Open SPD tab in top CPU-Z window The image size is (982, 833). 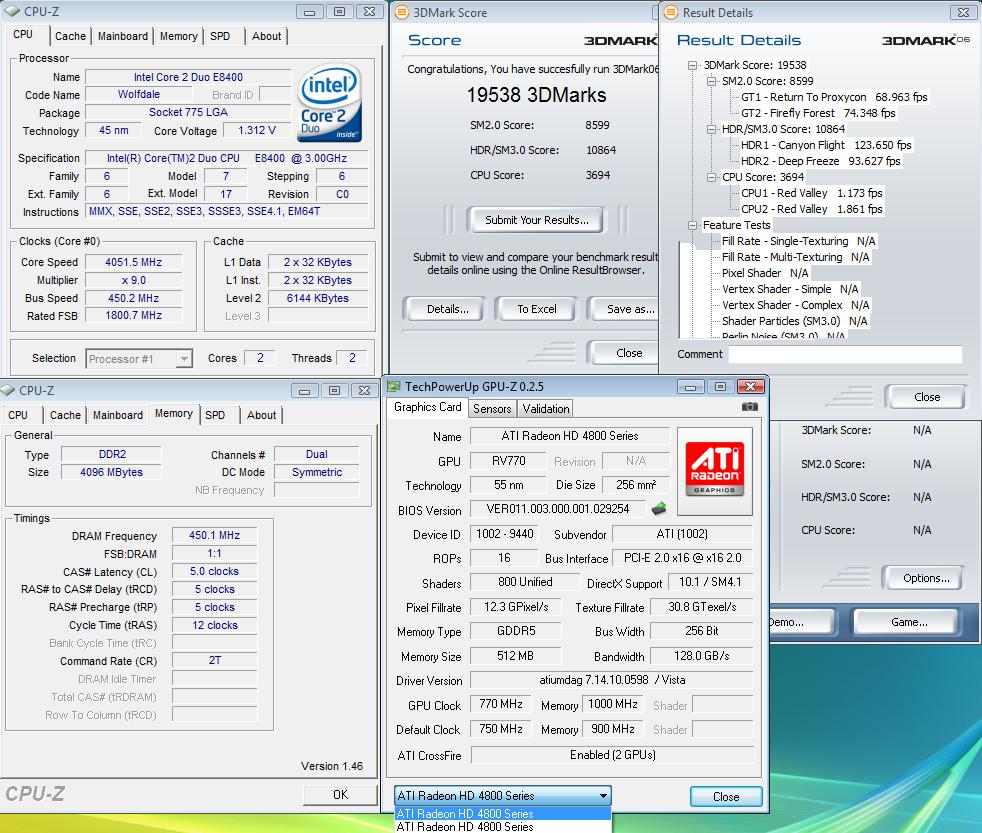pos(220,36)
